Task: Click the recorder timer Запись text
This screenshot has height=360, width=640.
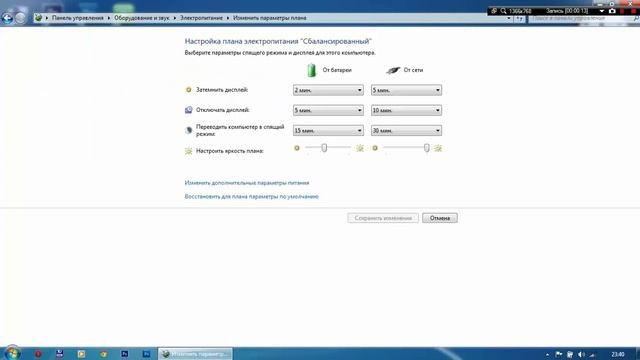Action: click(567, 11)
